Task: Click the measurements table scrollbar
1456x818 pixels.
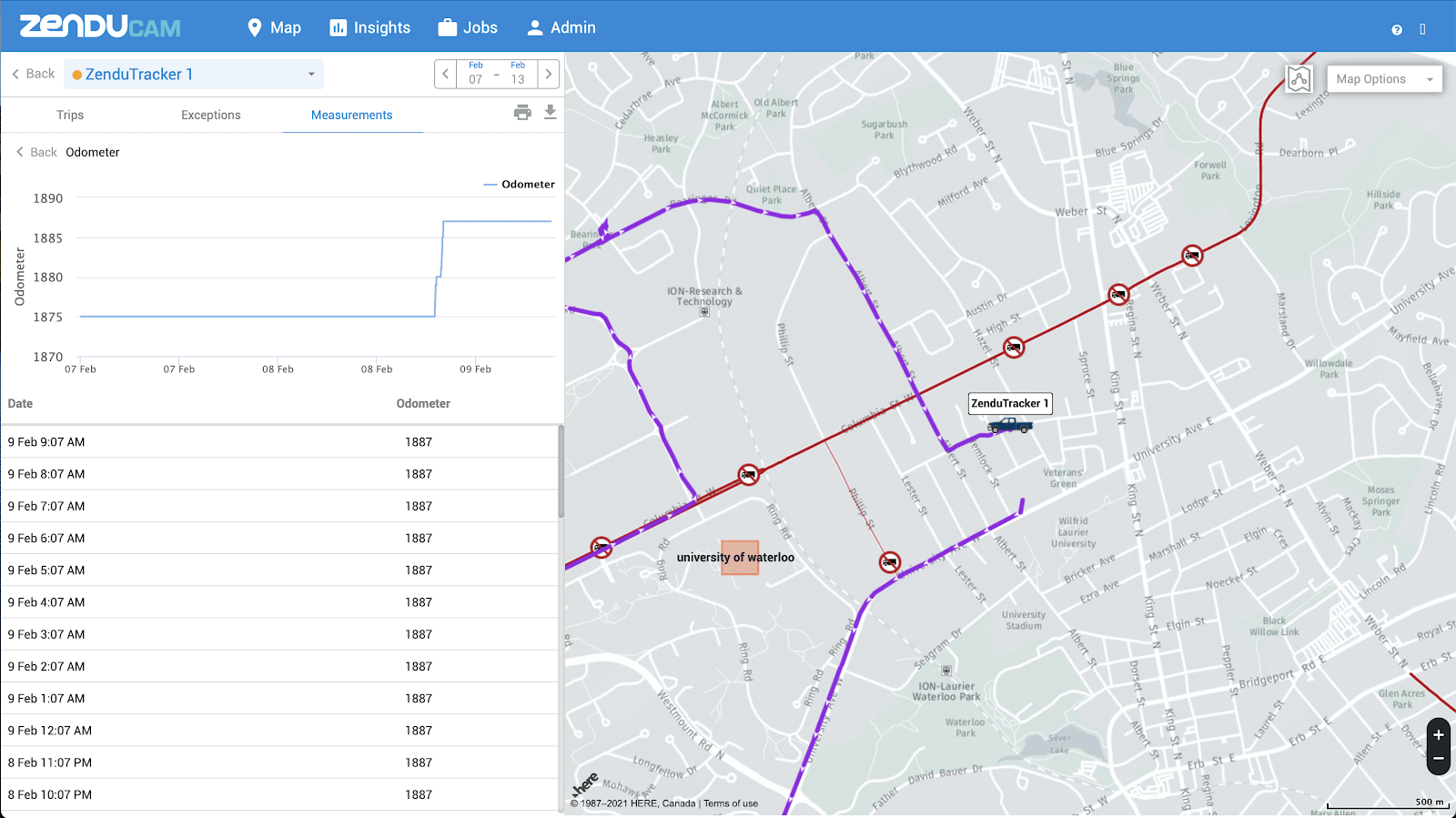Action: 561,471
